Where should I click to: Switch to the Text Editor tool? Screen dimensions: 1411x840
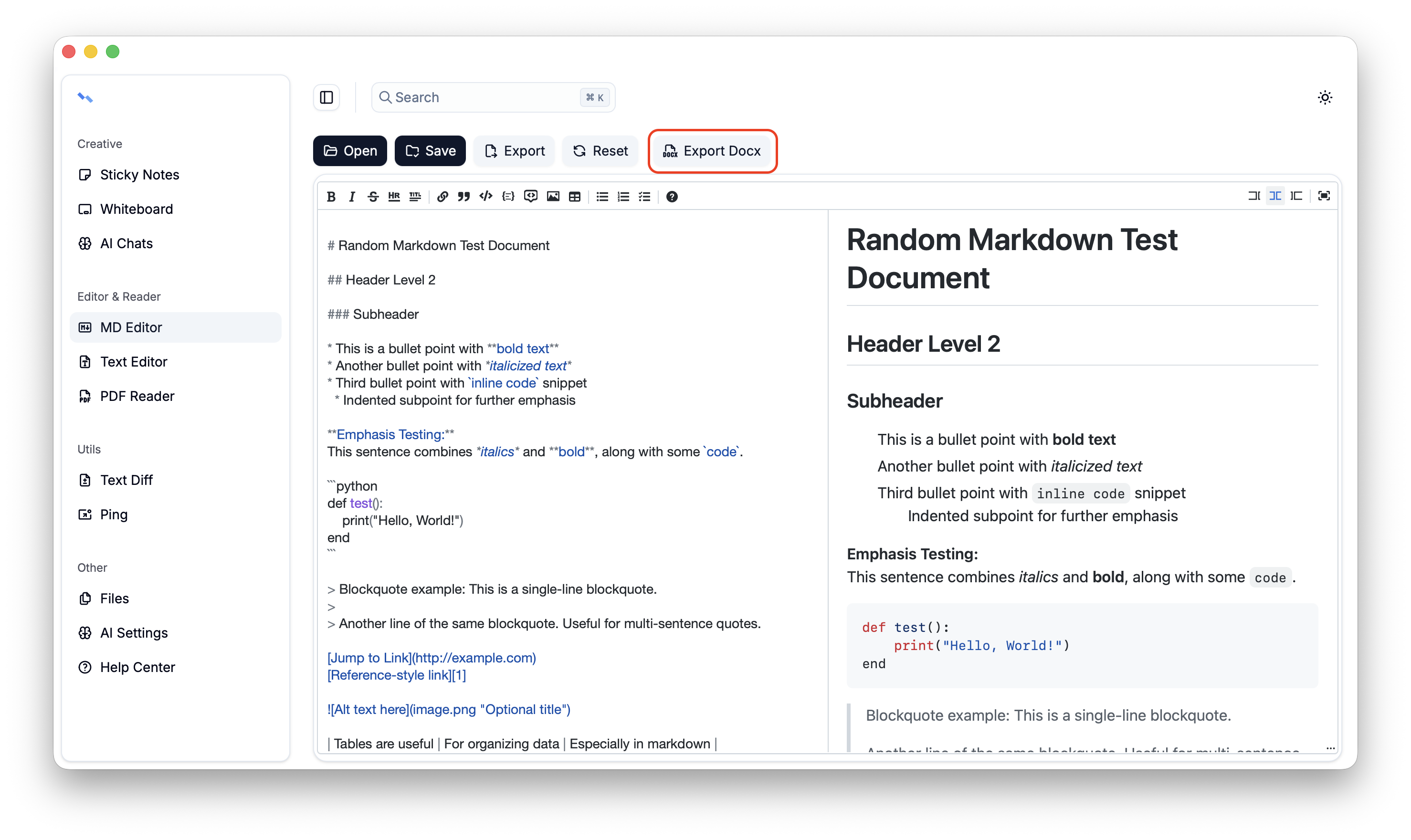[x=134, y=362]
